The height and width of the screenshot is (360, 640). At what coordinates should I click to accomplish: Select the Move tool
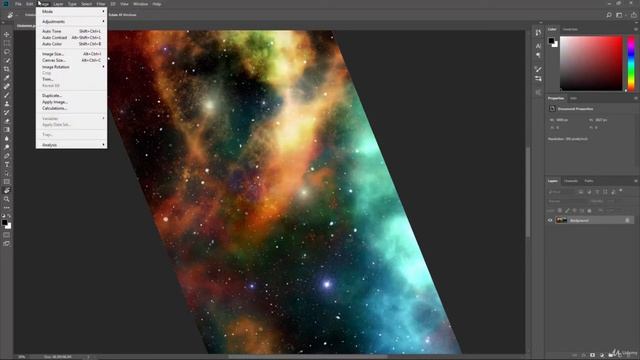pos(7,35)
